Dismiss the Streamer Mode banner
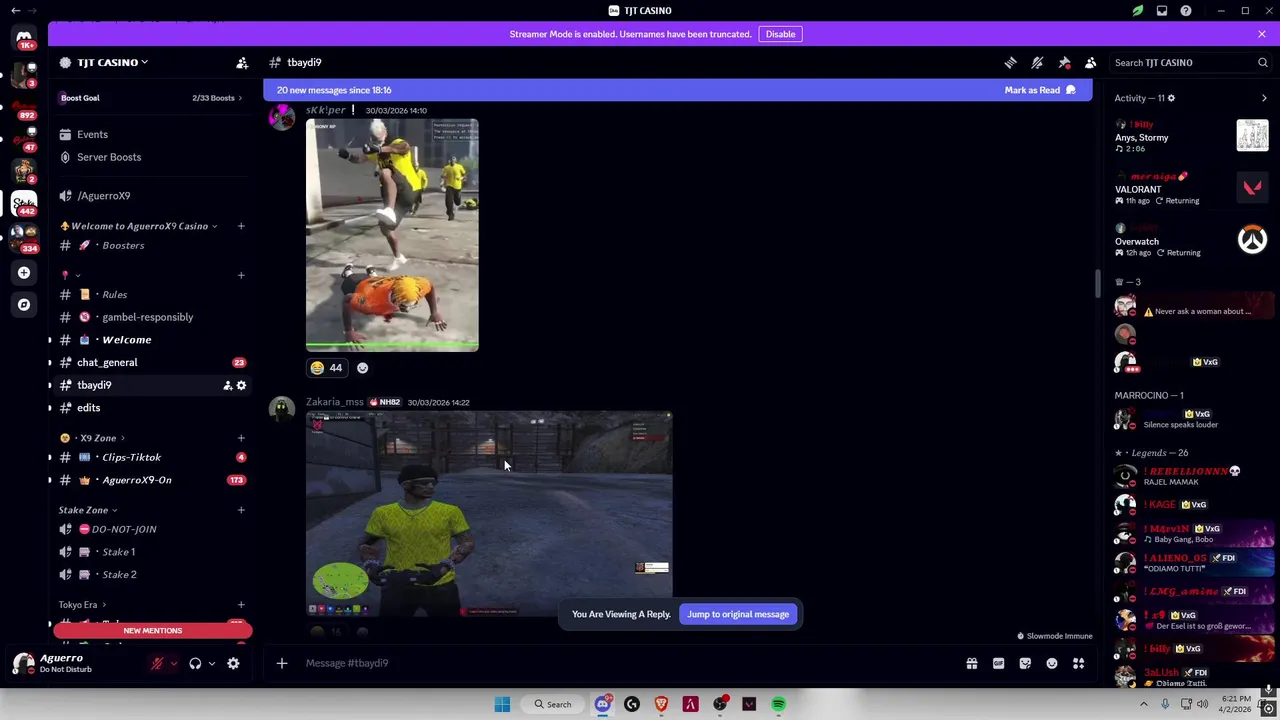The height and width of the screenshot is (720, 1280). click(x=1262, y=34)
